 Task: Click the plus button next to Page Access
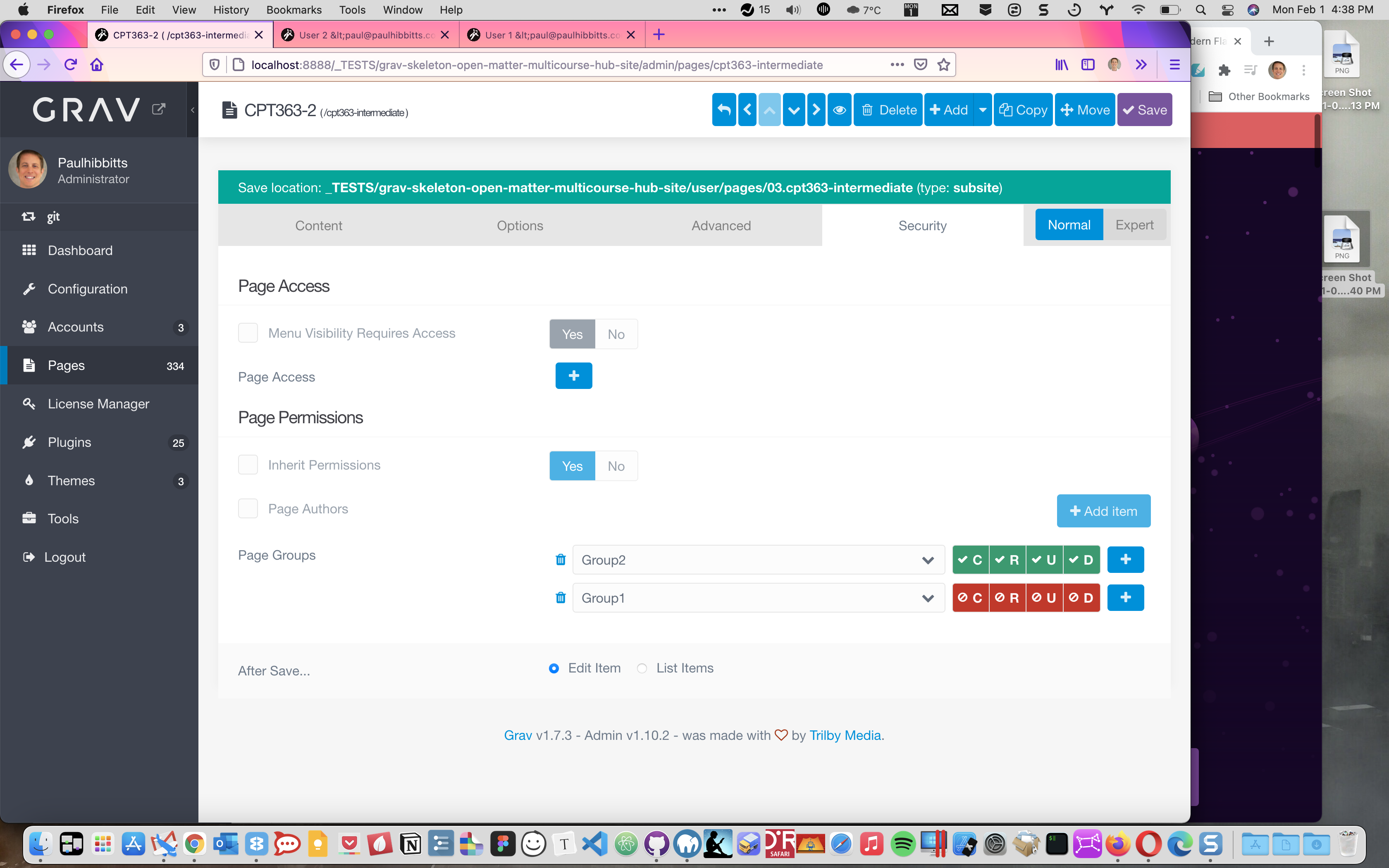coord(573,375)
